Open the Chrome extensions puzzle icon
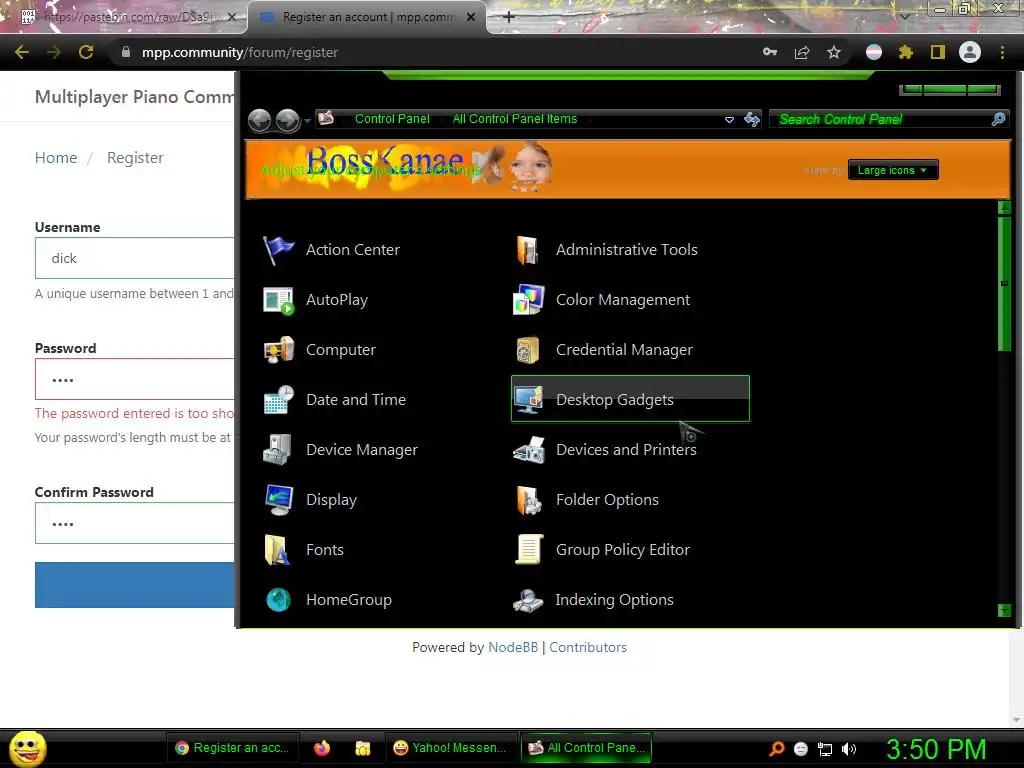The width and height of the screenshot is (1024, 768). click(906, 52)
